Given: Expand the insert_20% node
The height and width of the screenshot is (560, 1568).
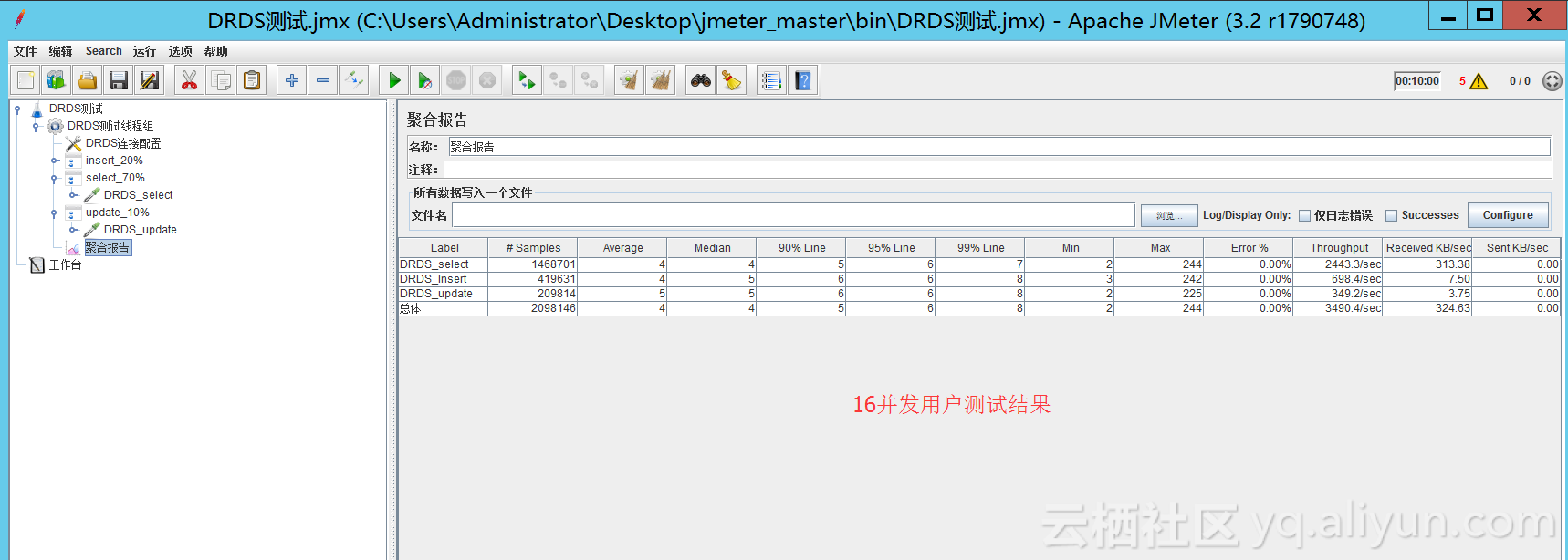Looking at the screenshot, I should click(x=55, y=161).
